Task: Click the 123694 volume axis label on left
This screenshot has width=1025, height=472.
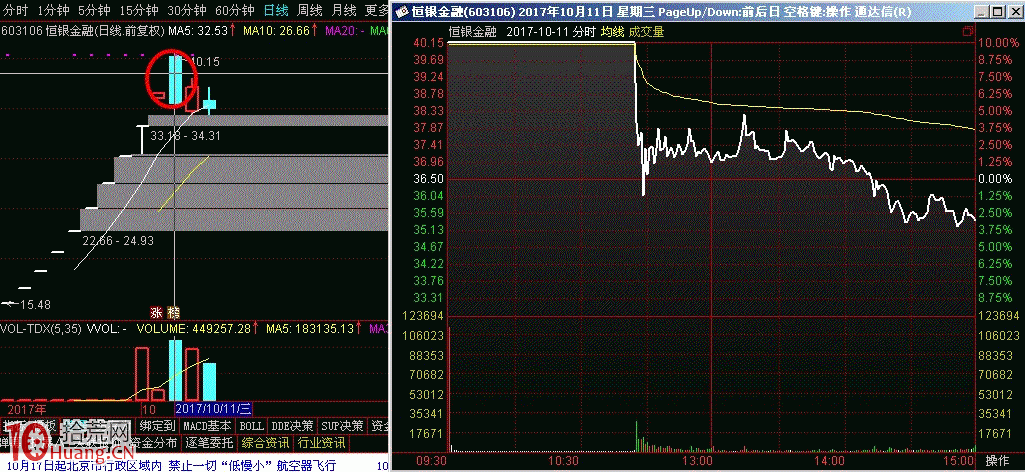Action: point(425,316)
